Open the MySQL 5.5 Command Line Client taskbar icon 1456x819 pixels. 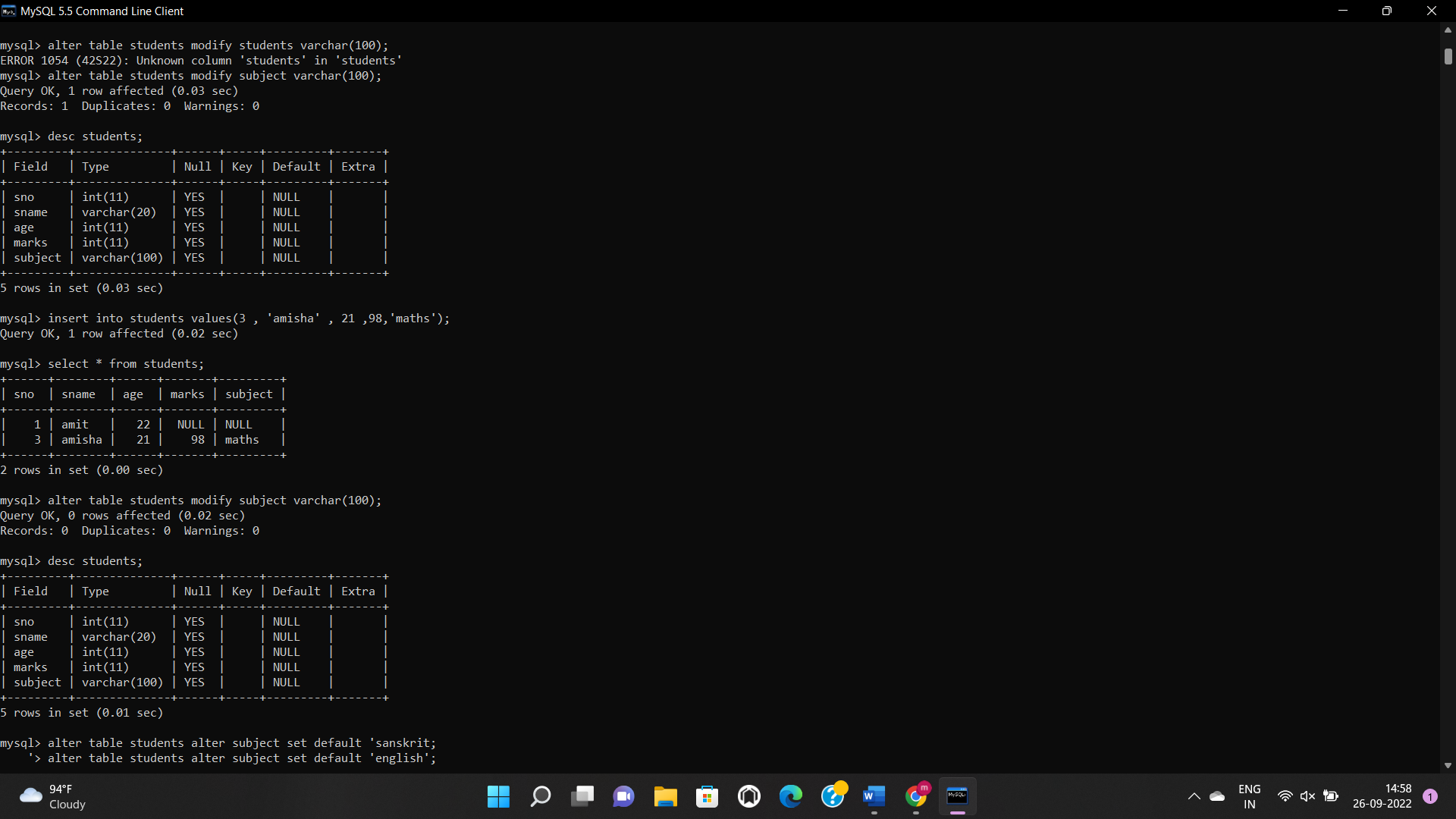pyautogui.click(x=957, y=796)
